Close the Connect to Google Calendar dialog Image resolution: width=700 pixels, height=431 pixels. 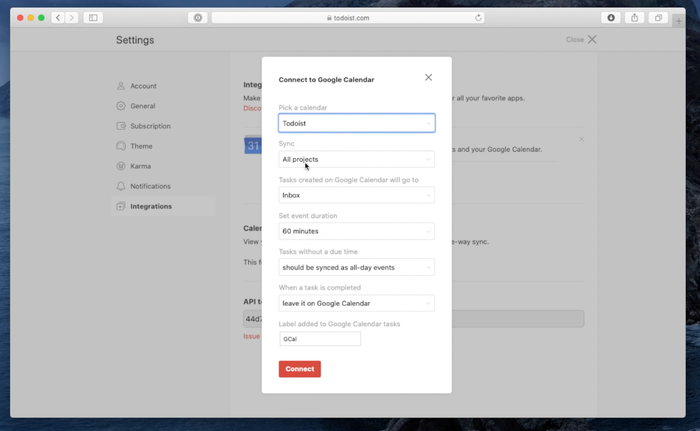pos(428,78)
